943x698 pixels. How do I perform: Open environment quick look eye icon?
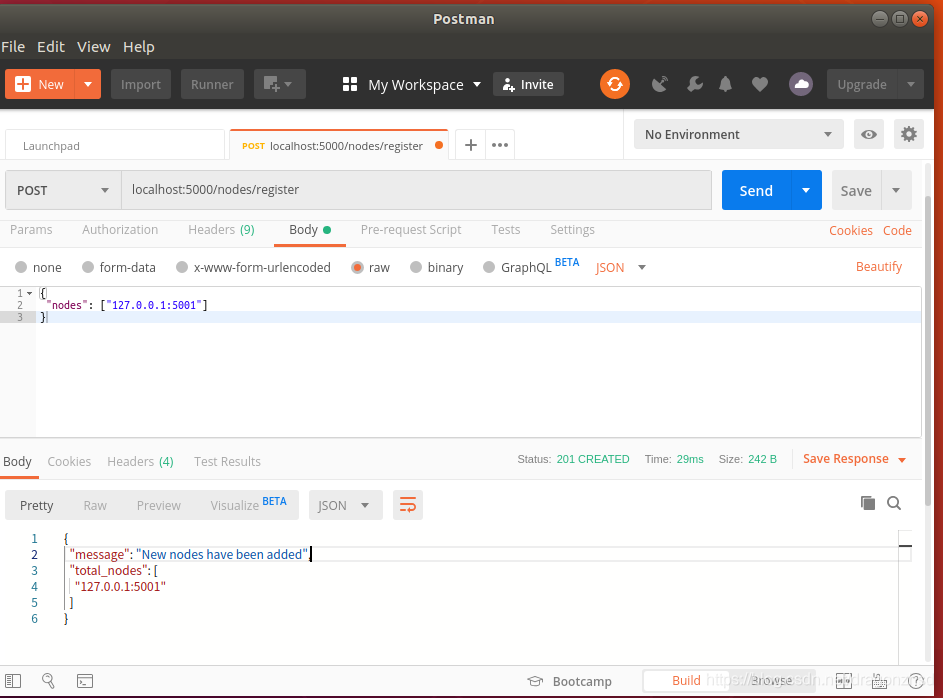coord(868,134)
